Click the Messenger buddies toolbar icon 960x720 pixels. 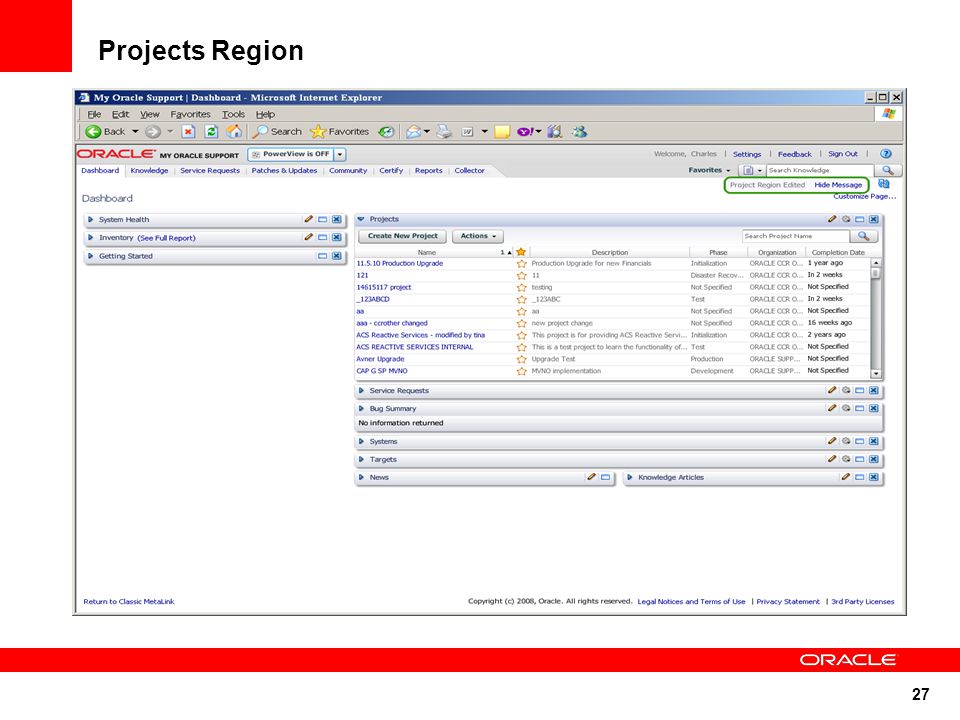(579, 132)
